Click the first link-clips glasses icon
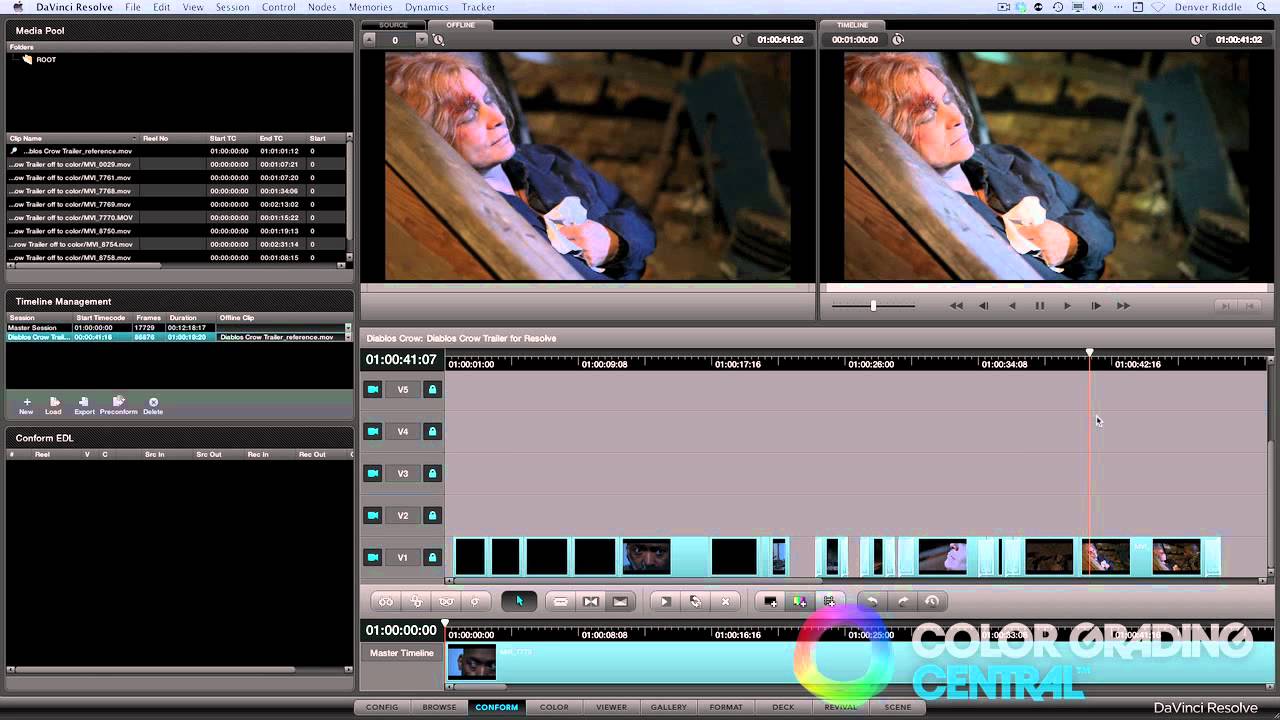 pyautogui.click(x=386, y=601)
